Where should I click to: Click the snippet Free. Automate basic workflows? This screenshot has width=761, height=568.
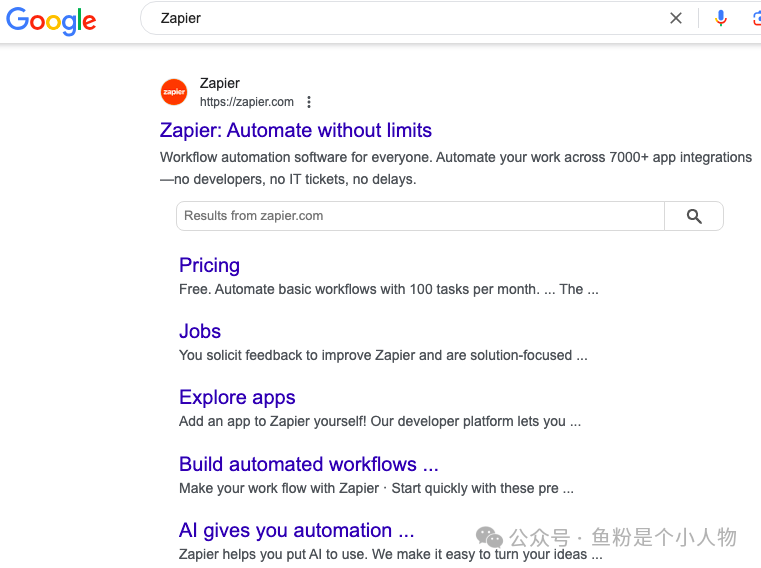point(389,289)
